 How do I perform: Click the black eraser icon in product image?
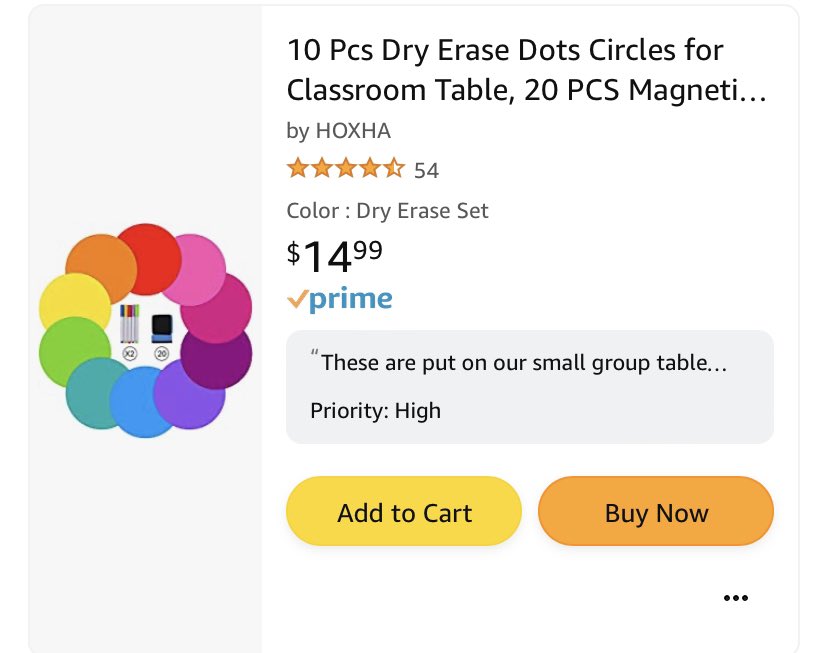click(x=162, y=325)
